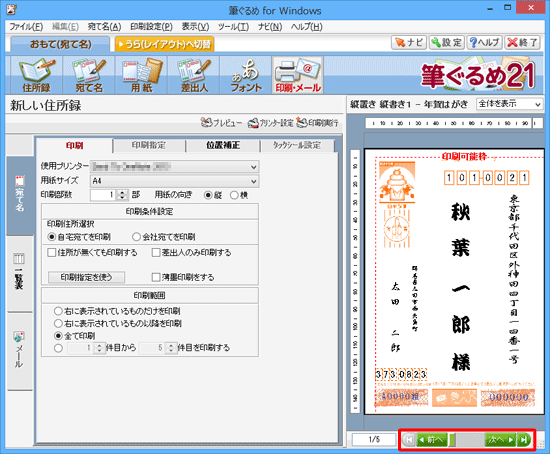The image size is (550, 454).
Task: Open the フォント font toolbar icon
Action: [x=246, y=75]
